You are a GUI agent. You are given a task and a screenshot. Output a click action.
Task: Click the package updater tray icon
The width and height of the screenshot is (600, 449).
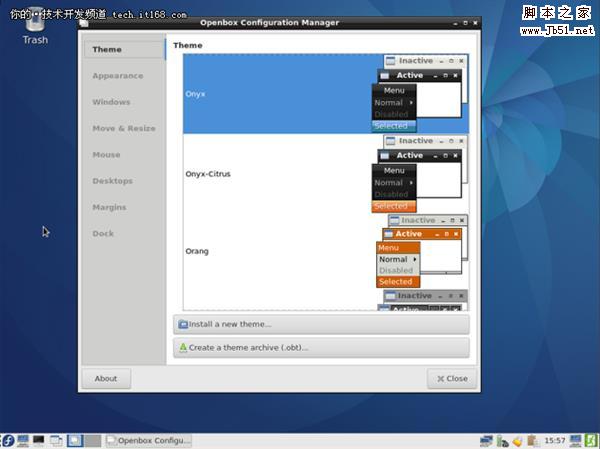point(502,441)
